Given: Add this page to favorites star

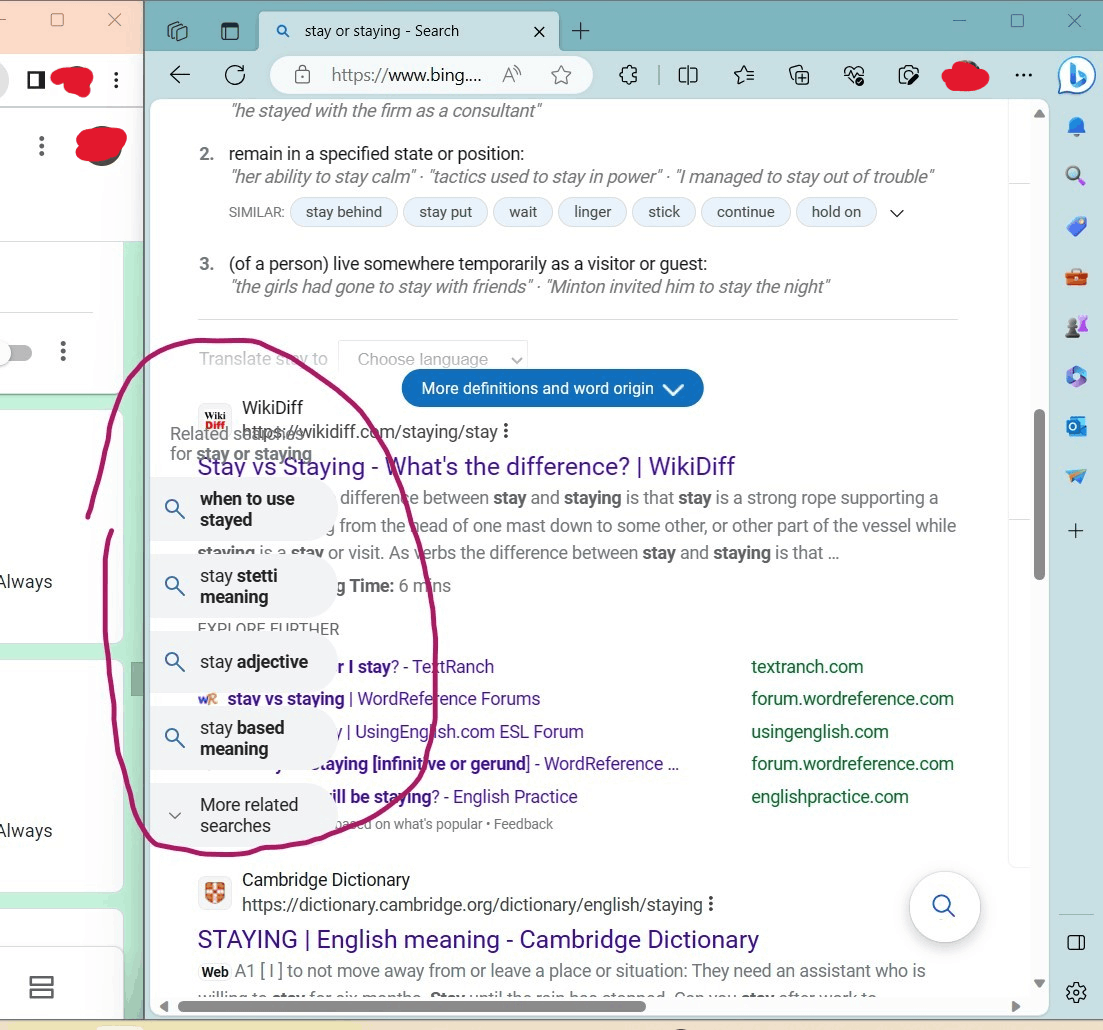Looking at the screenshot, I should [561, 75].
